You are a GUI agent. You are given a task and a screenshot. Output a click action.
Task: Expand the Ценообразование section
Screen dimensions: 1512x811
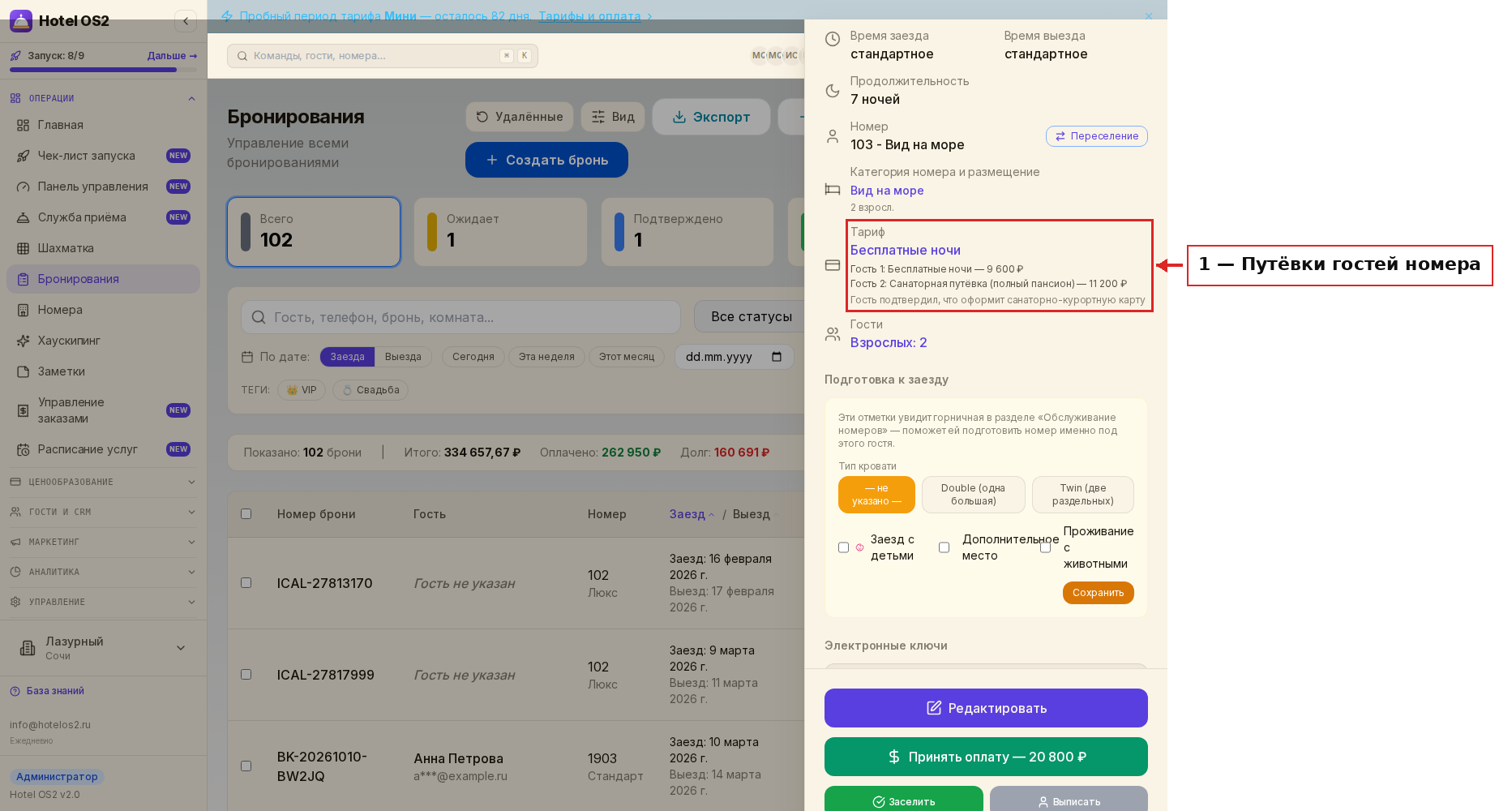103,482
